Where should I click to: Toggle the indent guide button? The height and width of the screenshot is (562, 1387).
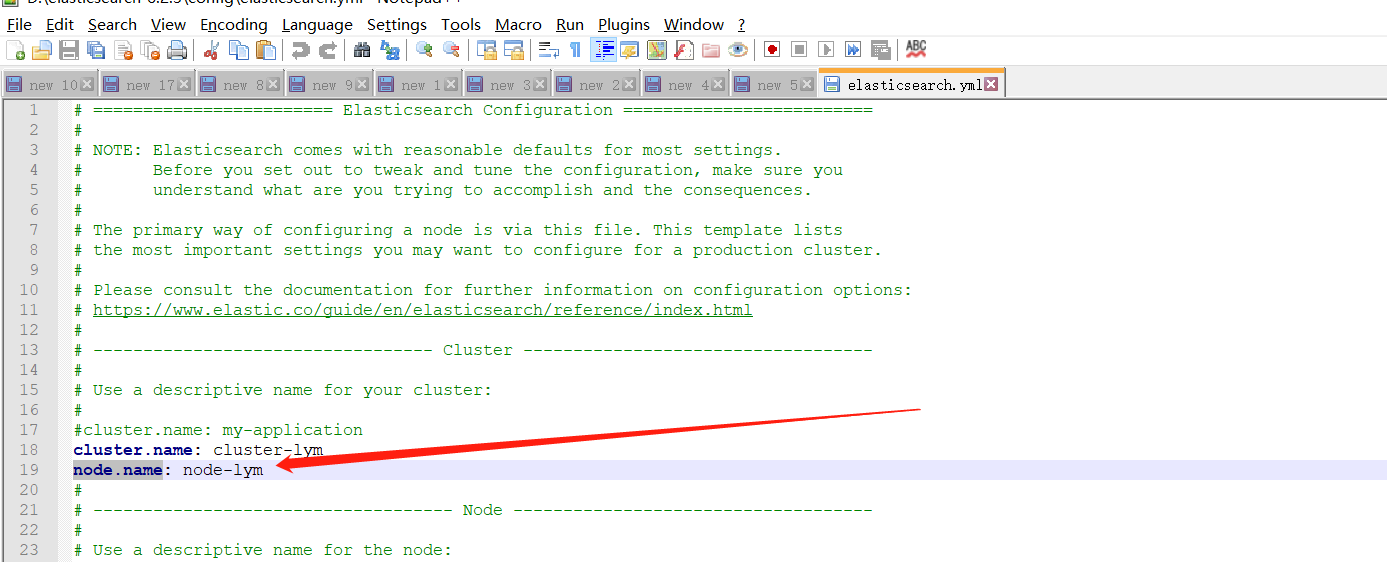[x=603, y=49]
